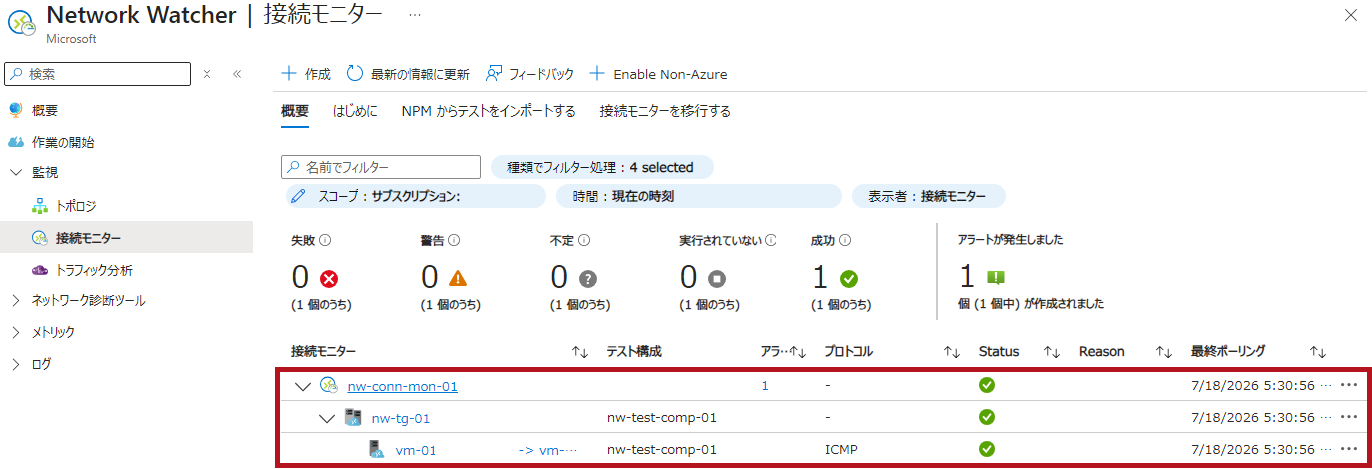The height and width of the screenshot is (469, 1372).
Task: Collapse the 監視 section
Action: coord(15,173)
